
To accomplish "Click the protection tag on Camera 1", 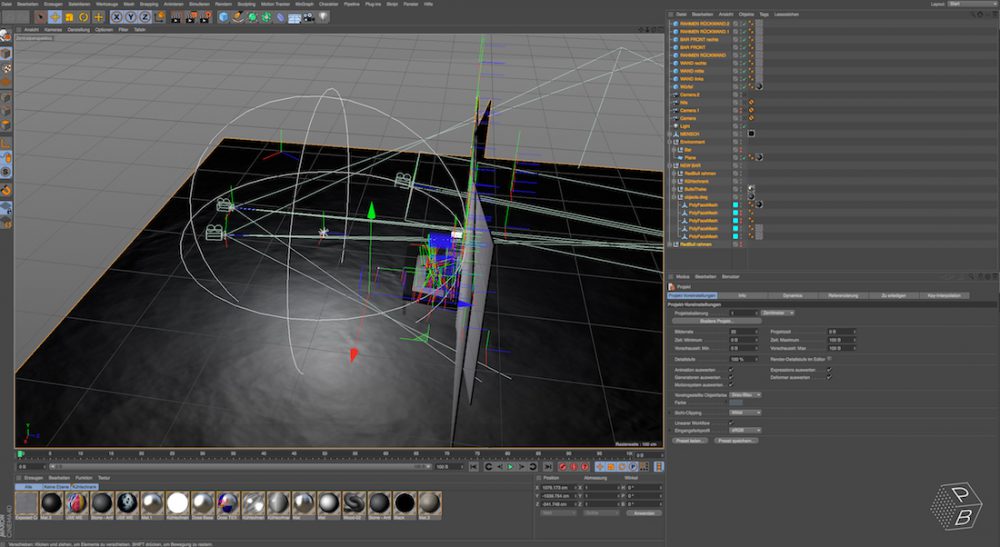I will click(x=751, y=110).
